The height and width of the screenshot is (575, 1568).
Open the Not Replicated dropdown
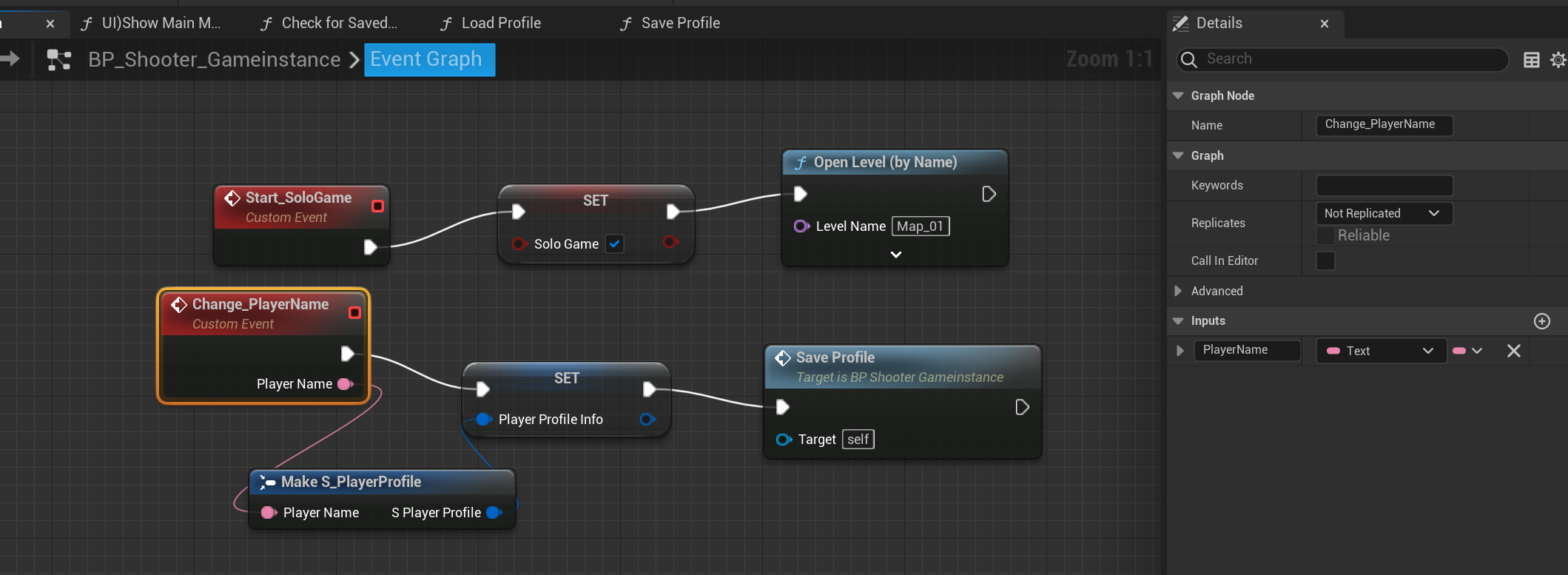click(x=1383, y=213)
